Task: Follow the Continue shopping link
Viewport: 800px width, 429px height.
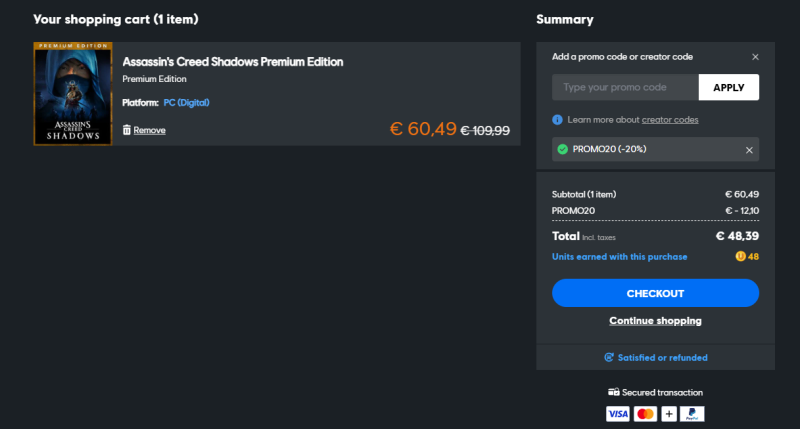Action: click(x=655, y=321)
